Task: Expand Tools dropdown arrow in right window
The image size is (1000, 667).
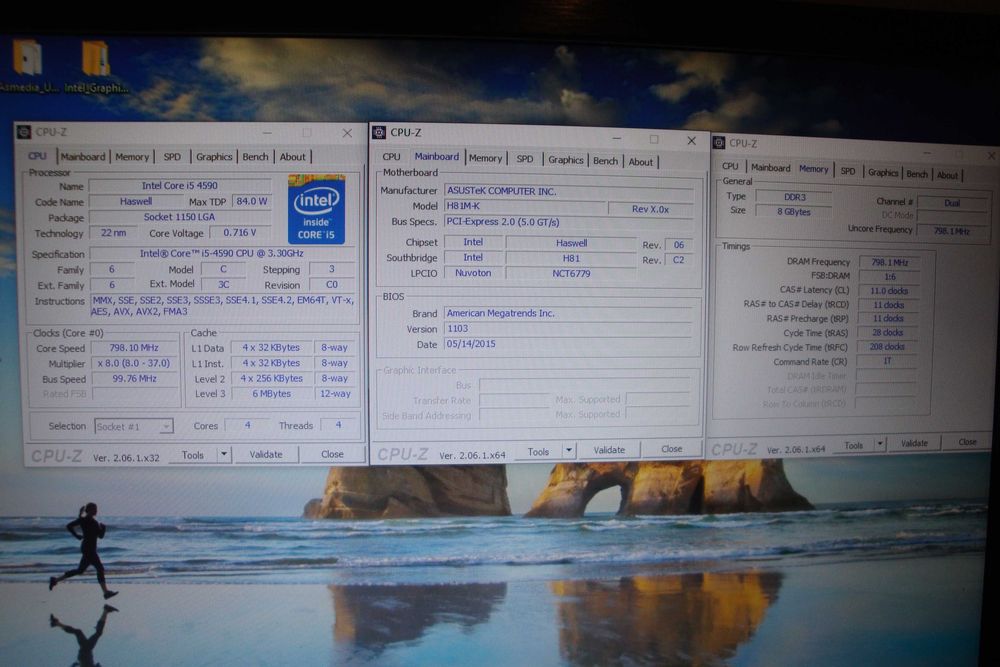Action: tap(880, 443)
